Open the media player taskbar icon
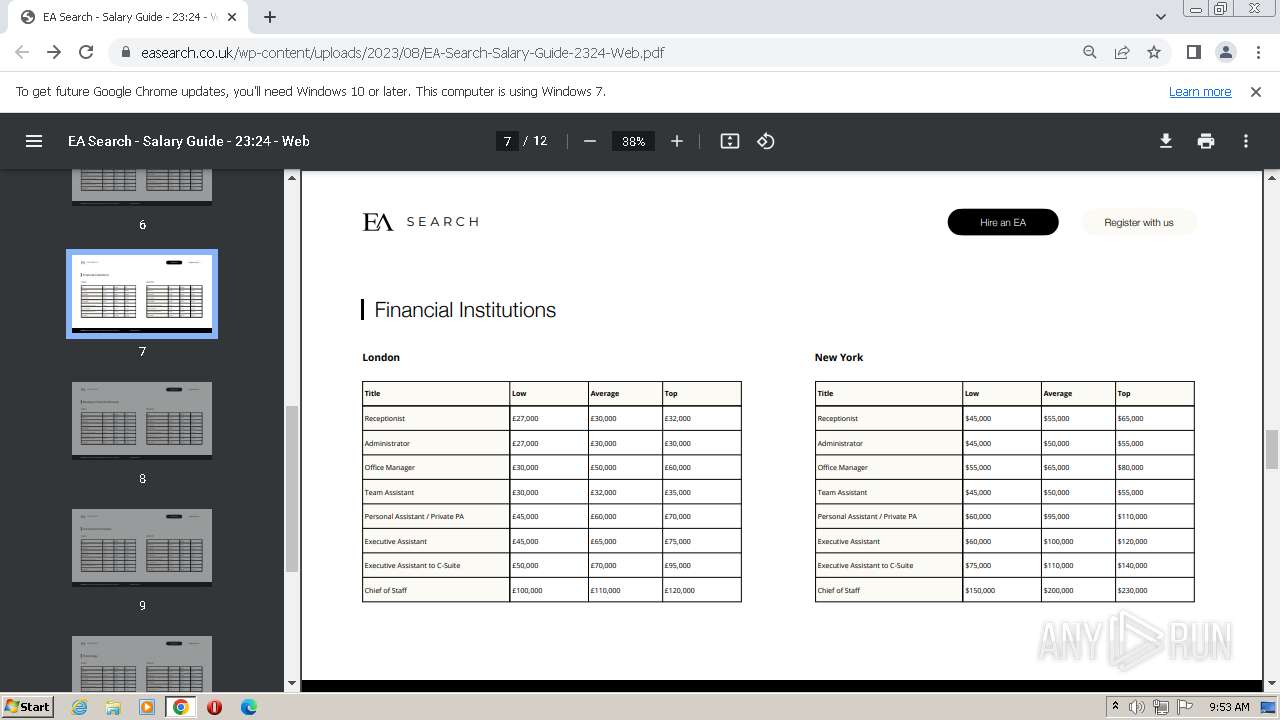The width and height of the screenshot is (1280, 720). click(147, 707)
